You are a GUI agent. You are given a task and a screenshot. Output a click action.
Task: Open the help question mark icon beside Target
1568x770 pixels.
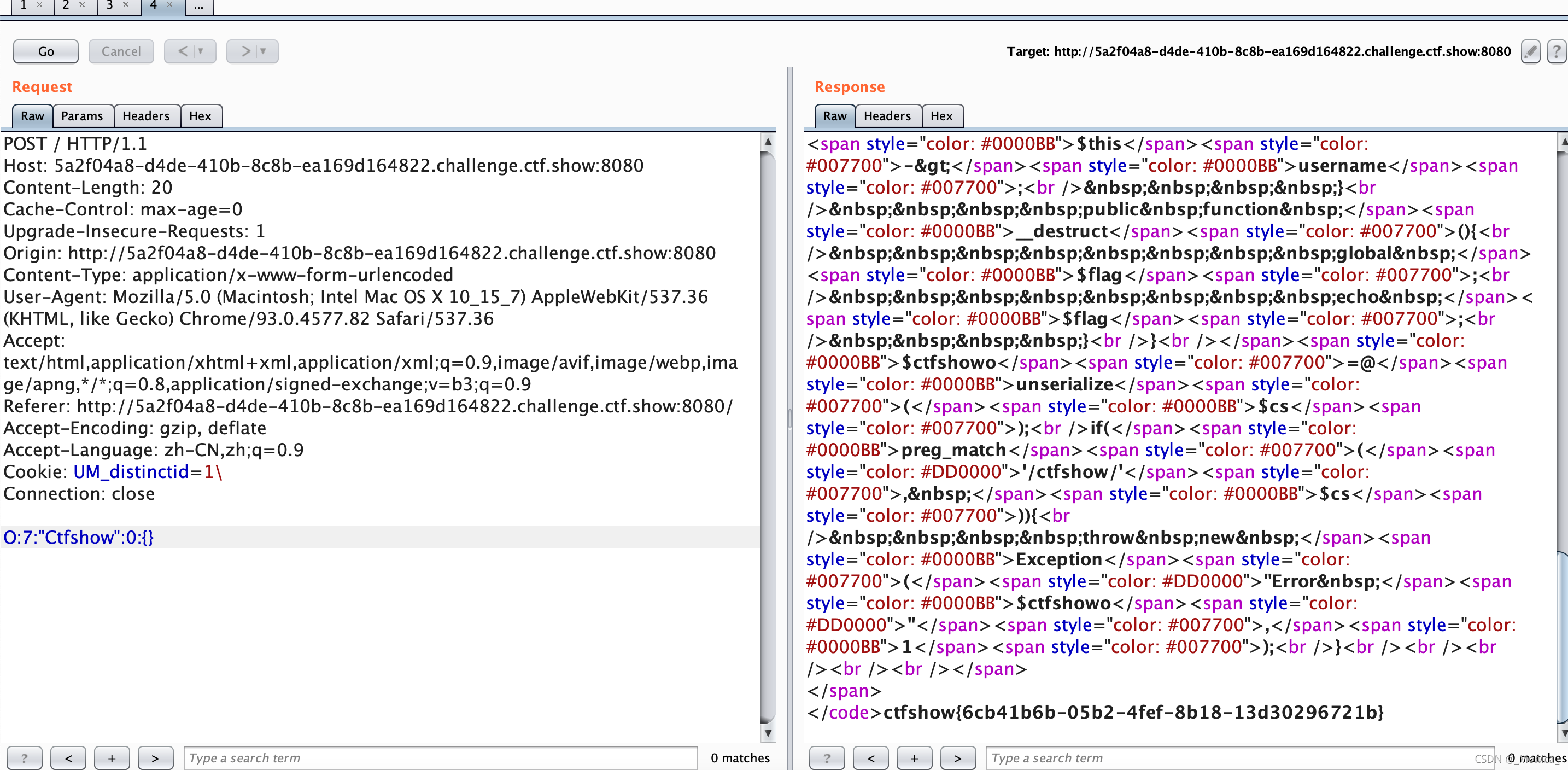coord(1556,52)
